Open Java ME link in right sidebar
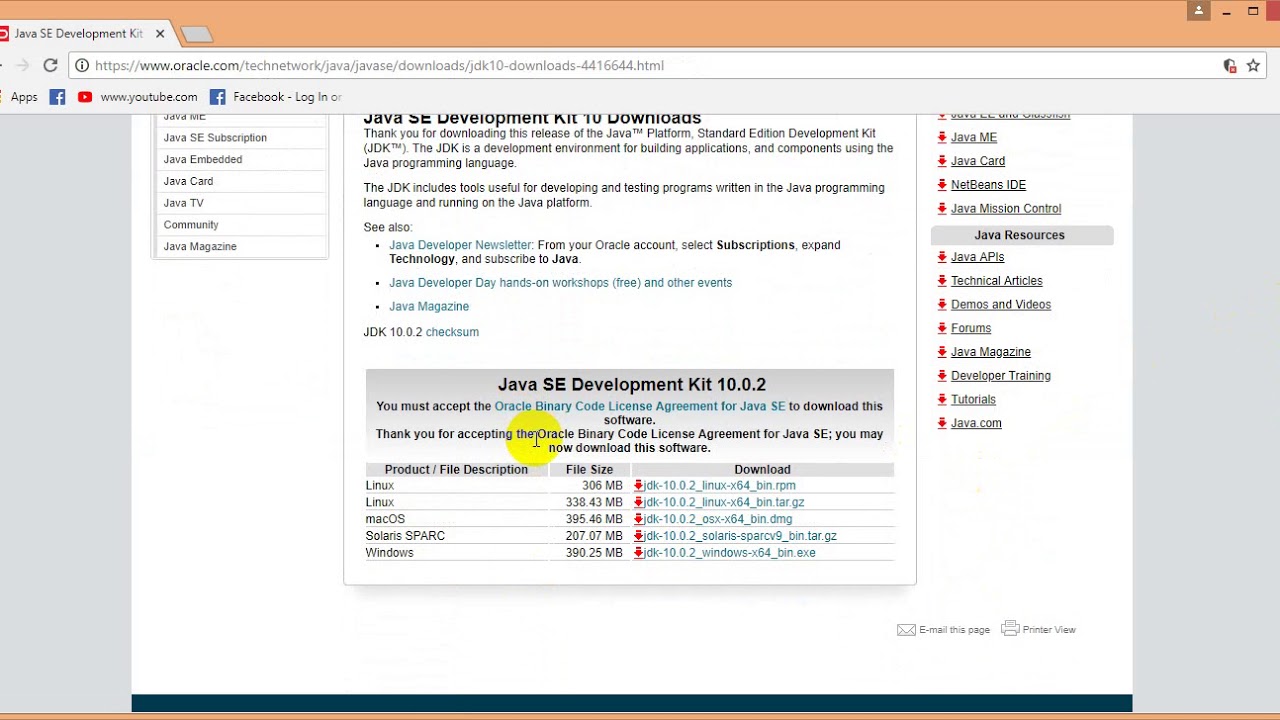This screenshot has height=720, width=1280. click(x=974, y=138)
